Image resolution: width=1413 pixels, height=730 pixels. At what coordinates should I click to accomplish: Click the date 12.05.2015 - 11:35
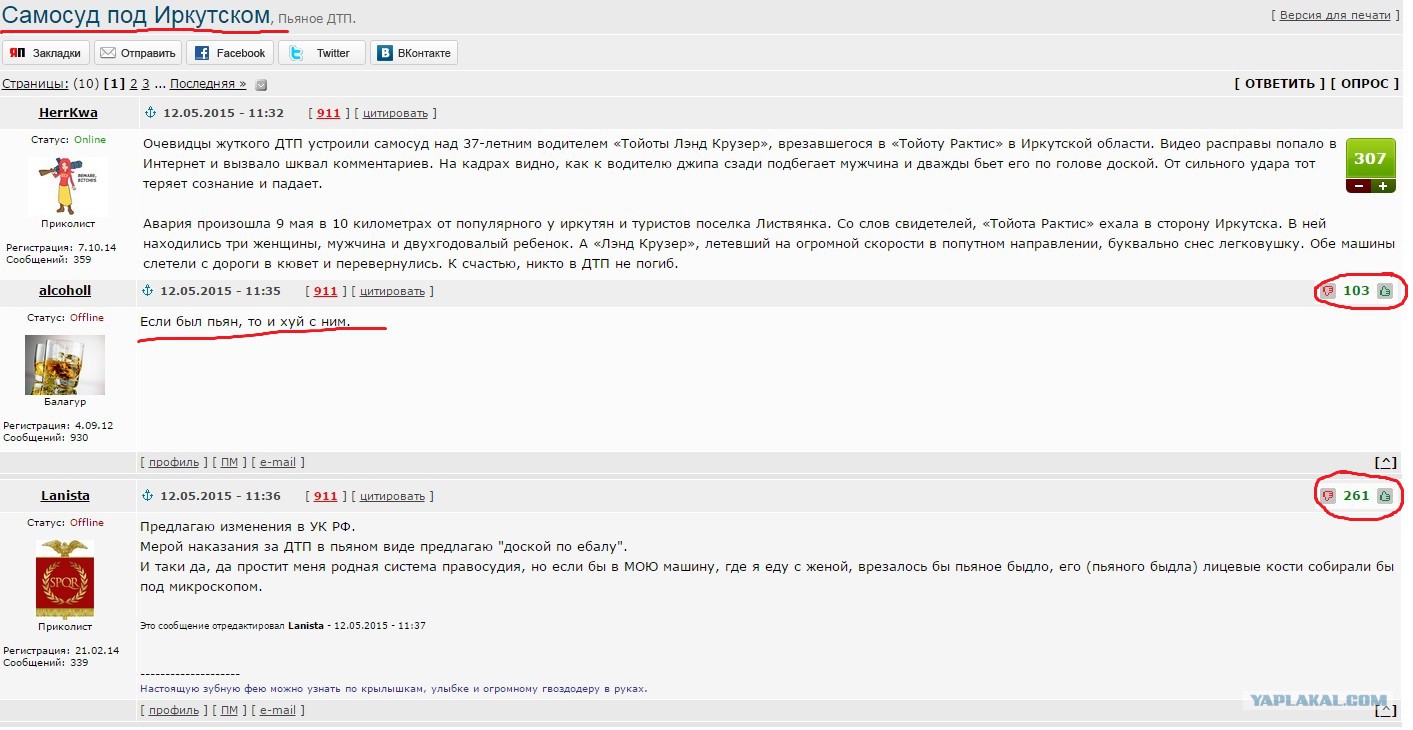tap(220, 291)
